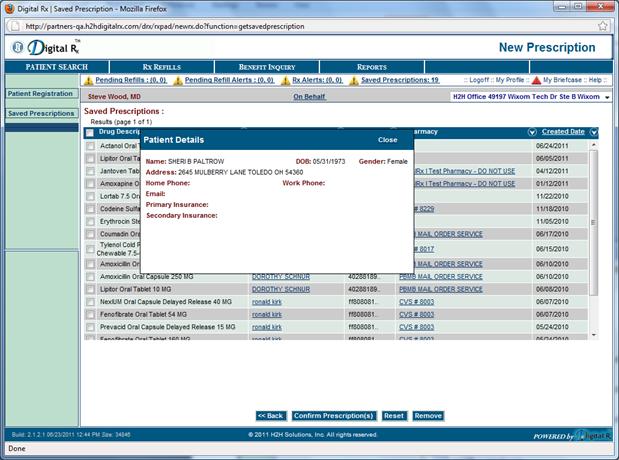
Task: Select the Nexium Oral Capsule row checkbox
Action: coord(90,301)
